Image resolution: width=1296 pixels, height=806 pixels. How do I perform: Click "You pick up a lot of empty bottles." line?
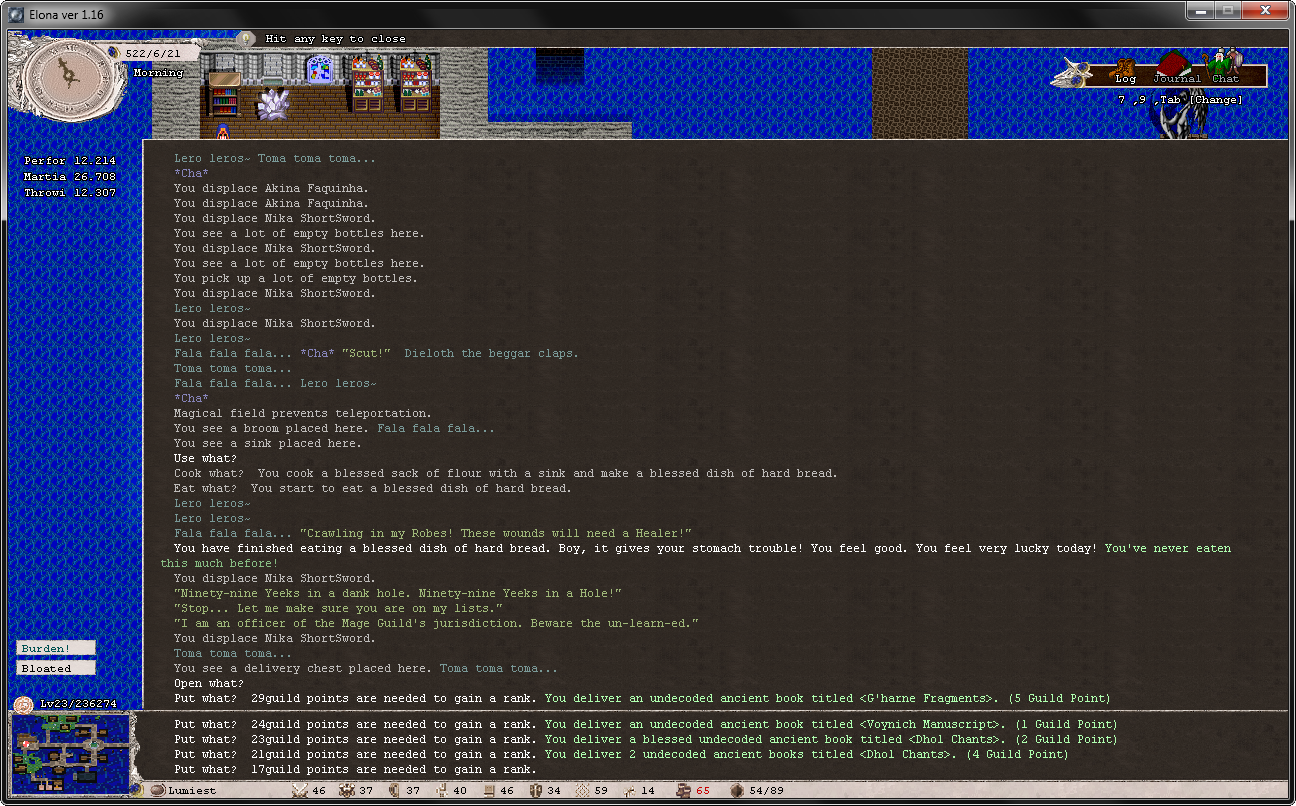296,279
